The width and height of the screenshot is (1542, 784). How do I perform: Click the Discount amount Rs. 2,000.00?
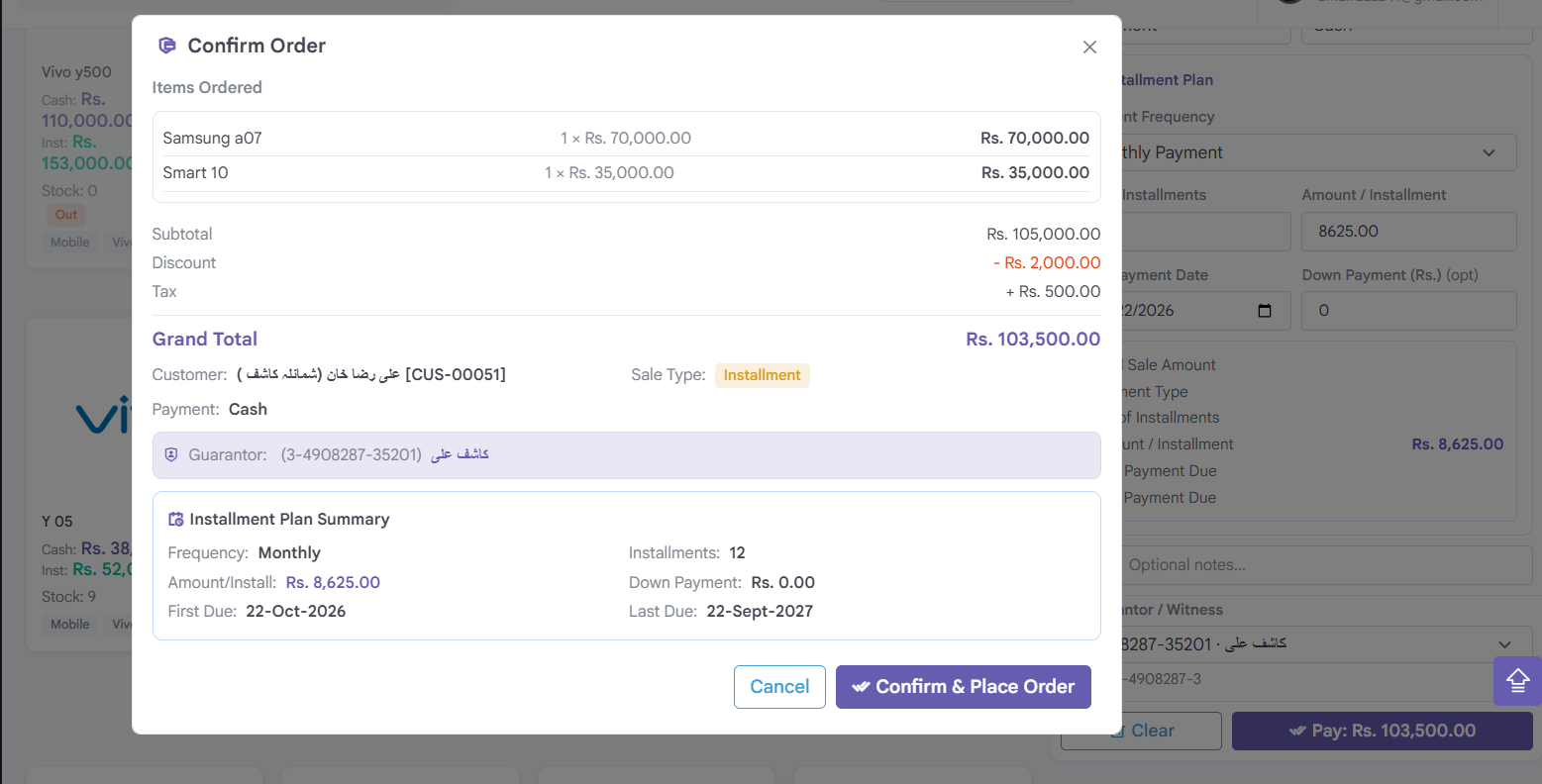1048,263
